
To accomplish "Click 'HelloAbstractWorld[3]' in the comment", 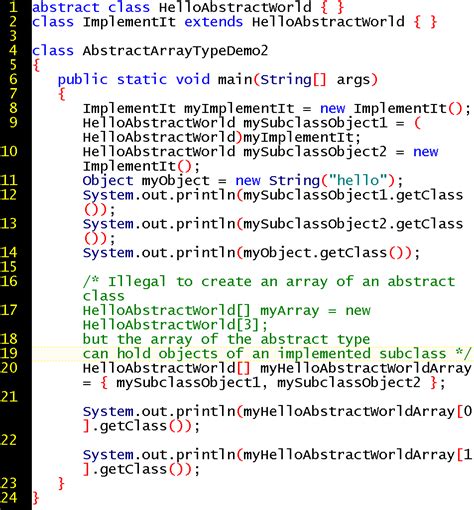I will [171, 325].
